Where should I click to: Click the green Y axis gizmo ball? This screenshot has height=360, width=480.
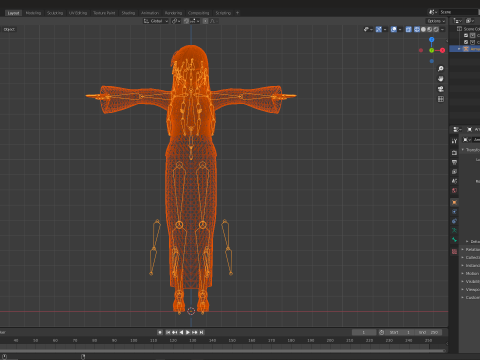click(432, 50)
